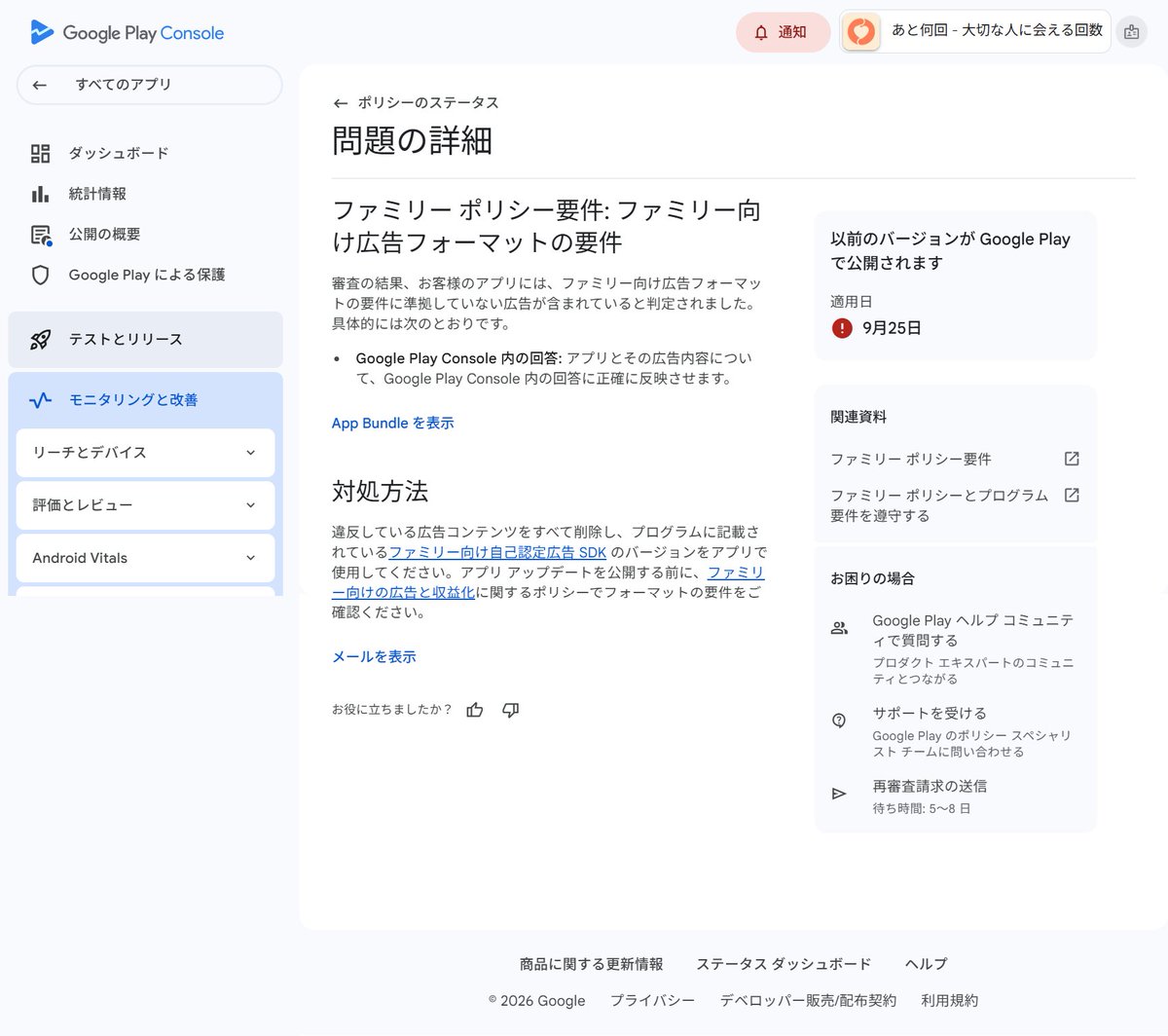Click the 対処方法 heading

[380, 492]
